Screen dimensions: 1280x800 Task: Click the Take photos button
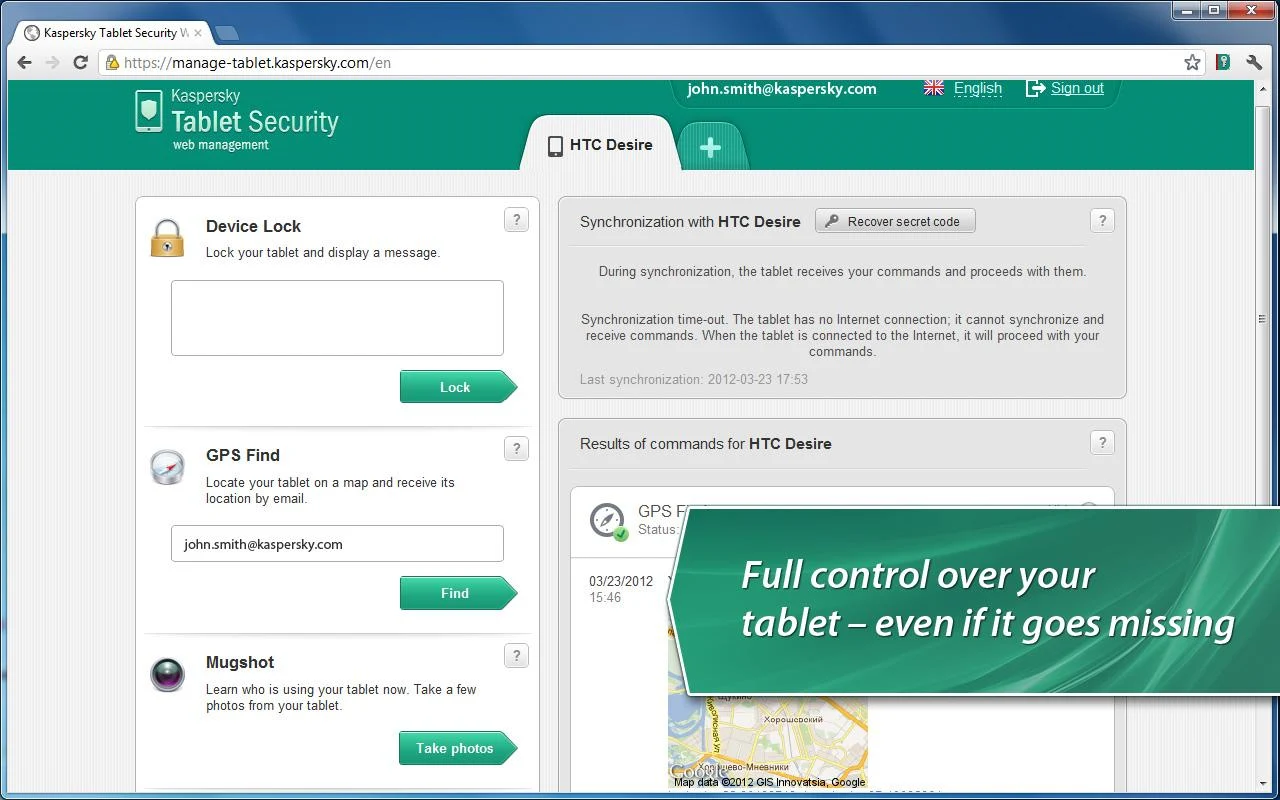pyautogui.click(x=459, y=748)
